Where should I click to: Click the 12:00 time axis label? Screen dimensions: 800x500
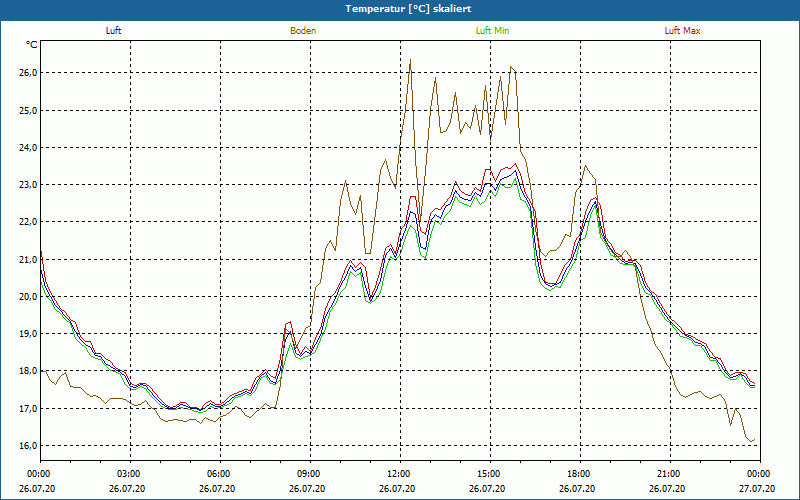coord(401,474)
